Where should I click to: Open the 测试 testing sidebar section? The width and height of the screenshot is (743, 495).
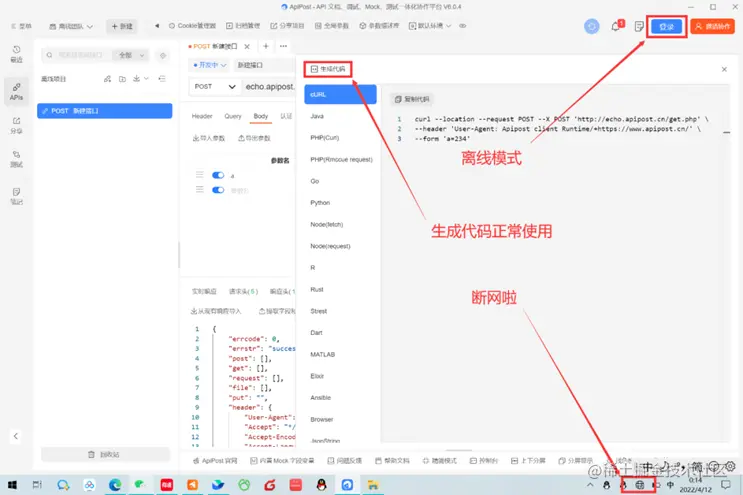coord(17,159)
